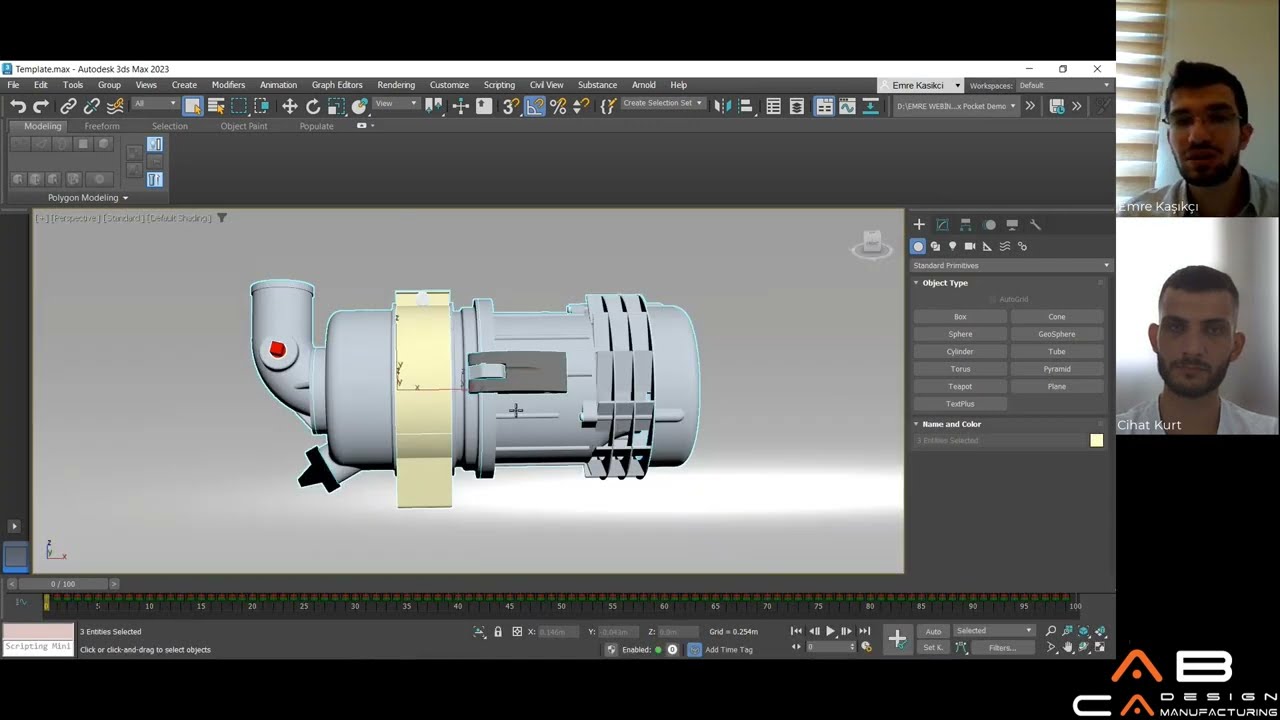
Task: Switch to the Freeform ribbon tab
Action: [x=102, y=126]
